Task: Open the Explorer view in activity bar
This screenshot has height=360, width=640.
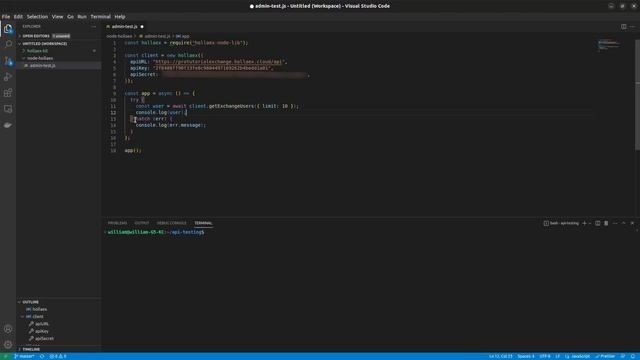Action: (8, 29)
